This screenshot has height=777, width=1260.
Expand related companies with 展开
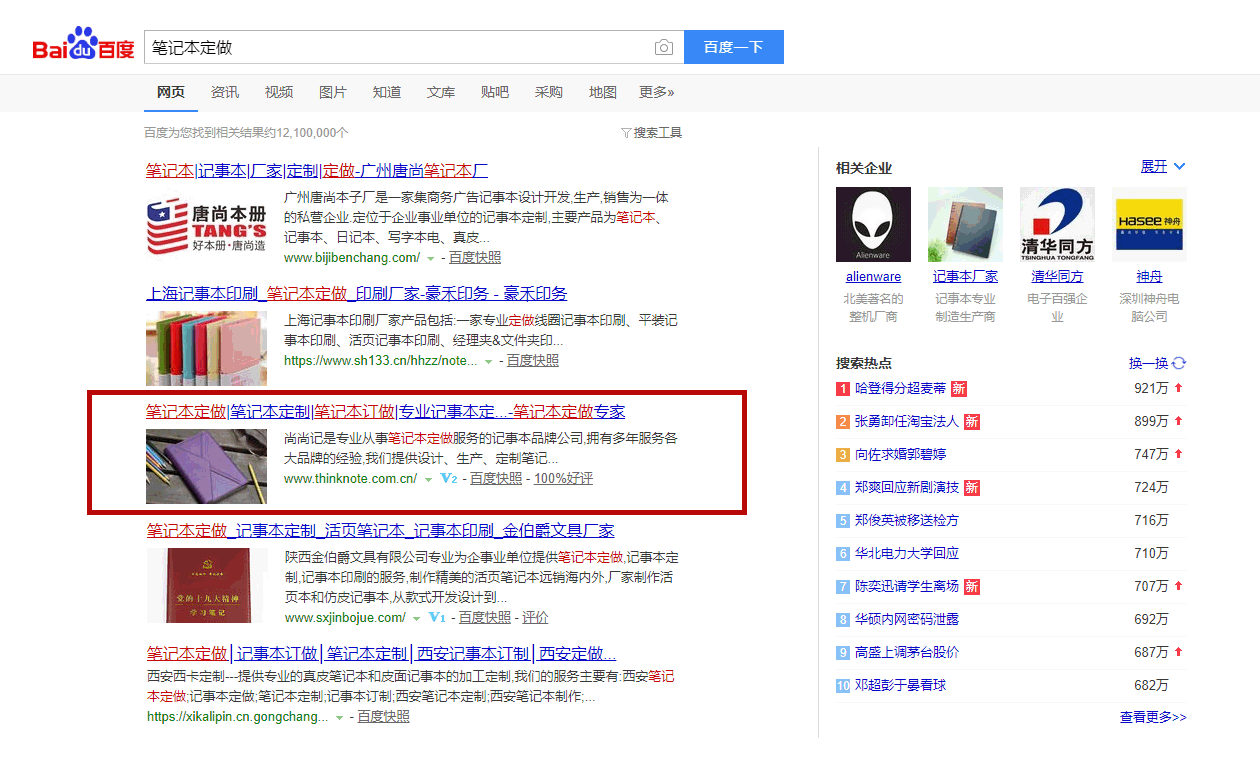pos(1163,166)
